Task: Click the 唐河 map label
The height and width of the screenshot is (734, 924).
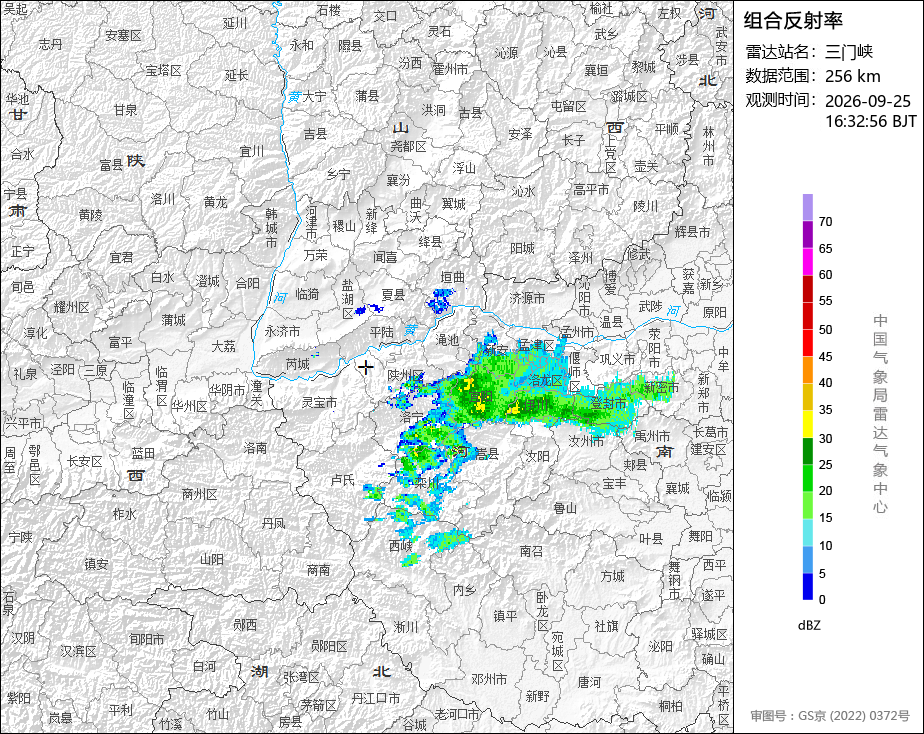Action: pyautogui.click(x=589, y=682)
